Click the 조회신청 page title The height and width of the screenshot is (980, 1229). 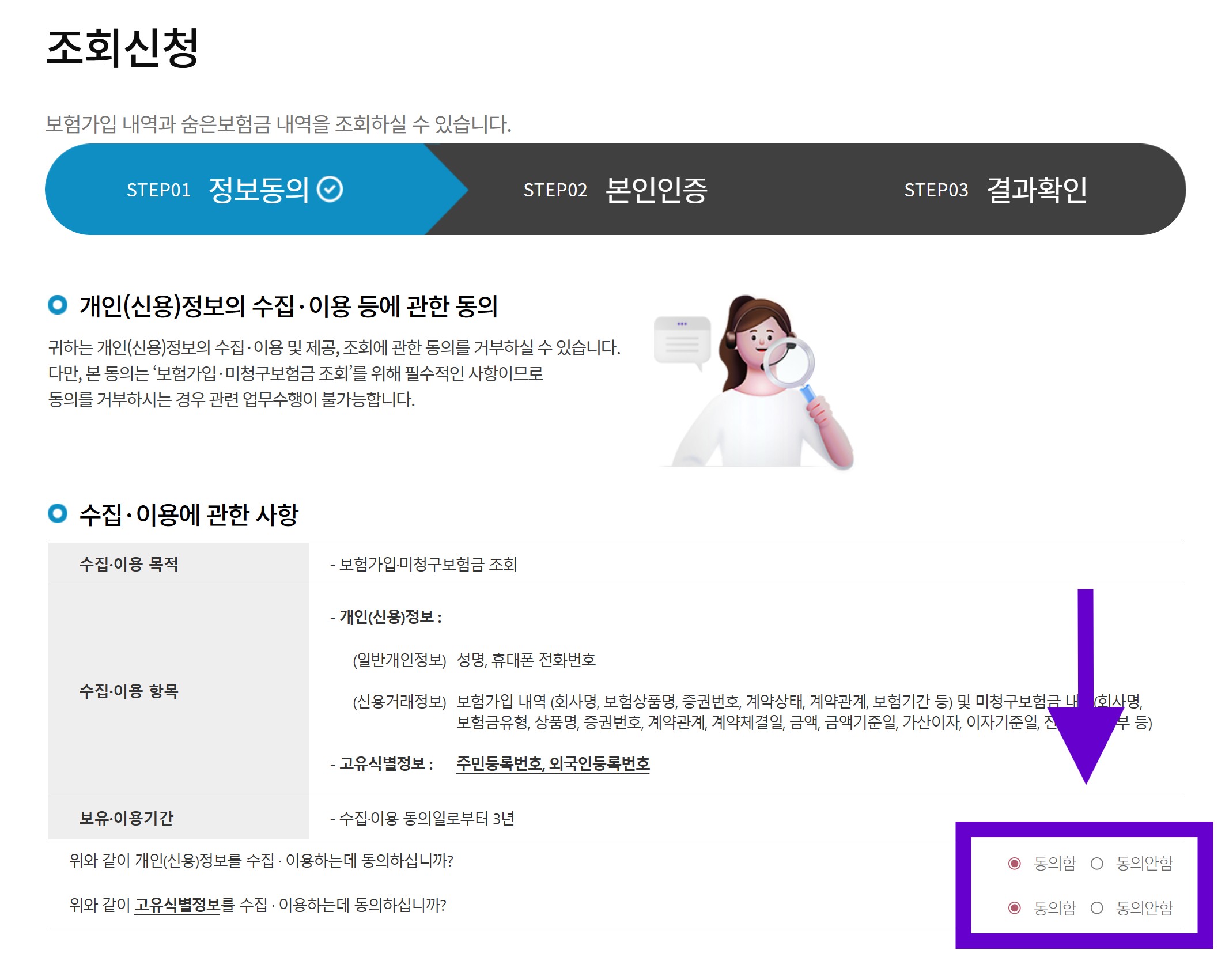pos(122,48)
